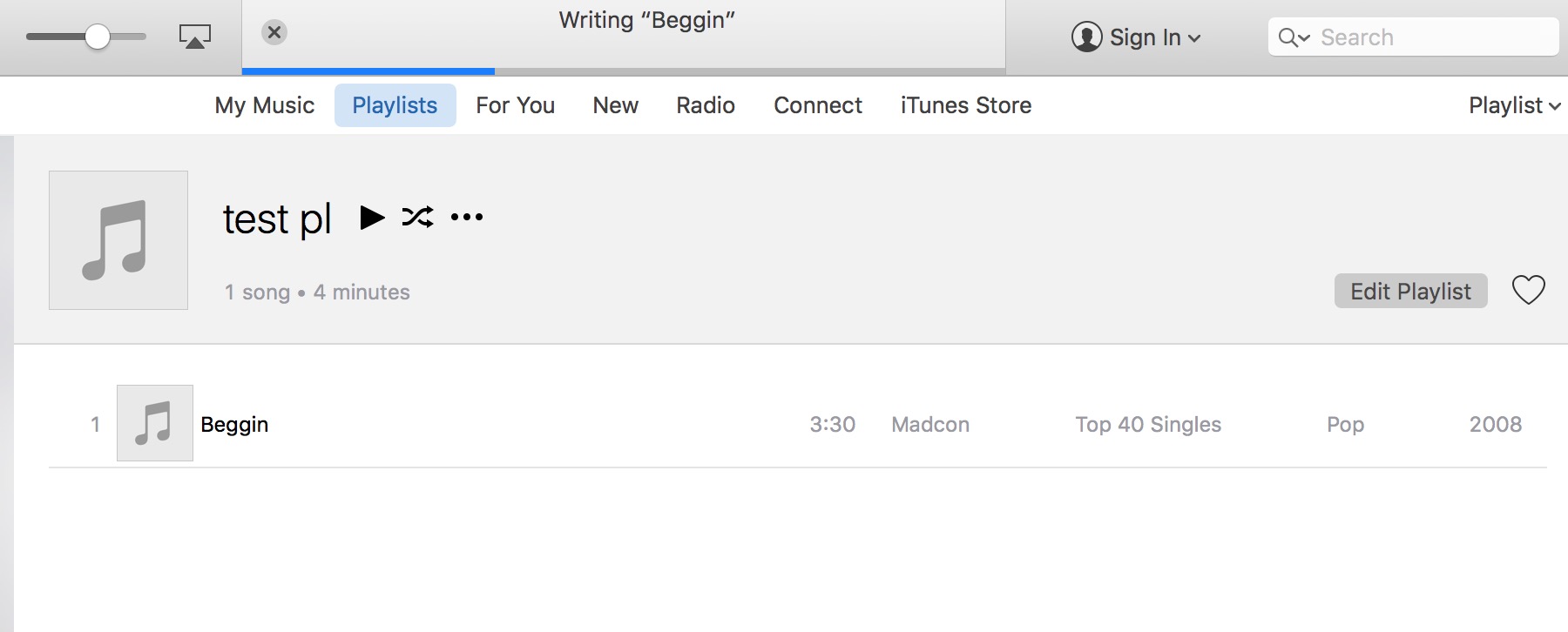1568x632 pixels.
Task: Play the test pl playlist
Action: click(372, 217)
